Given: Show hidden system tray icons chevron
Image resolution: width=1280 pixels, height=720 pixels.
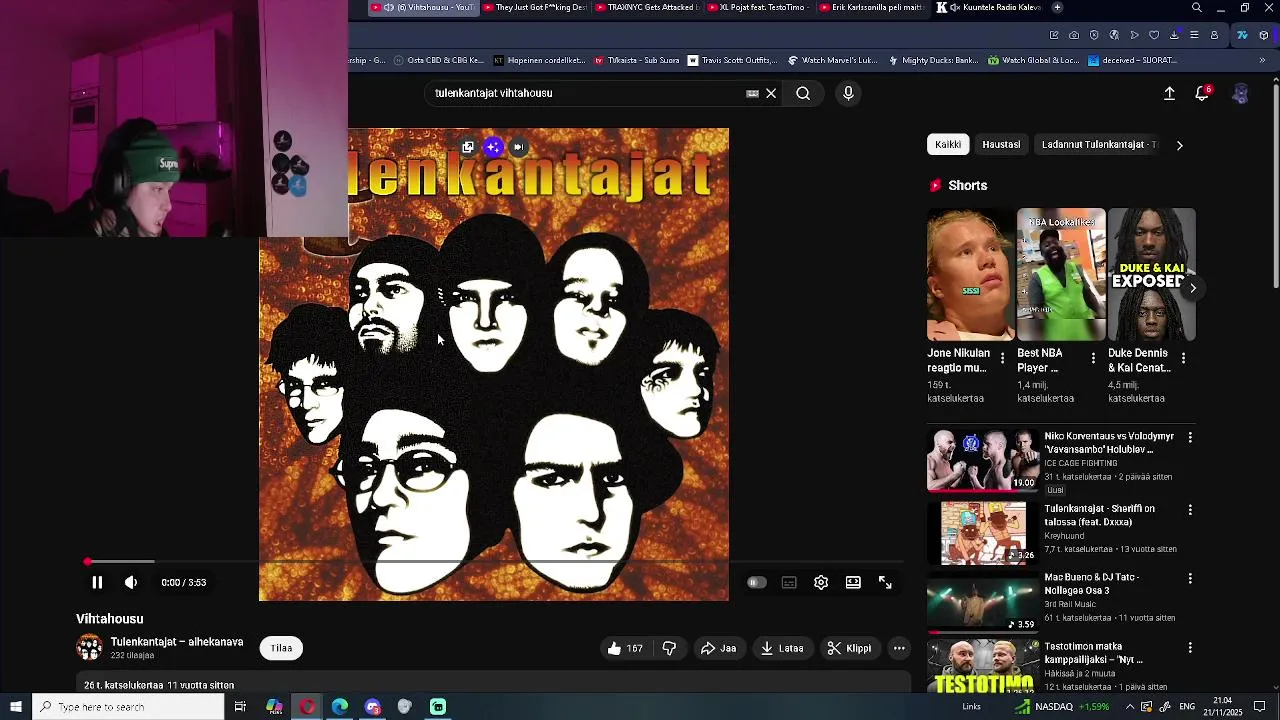Looking at the screenshot, I should (x=1130, y=707).
